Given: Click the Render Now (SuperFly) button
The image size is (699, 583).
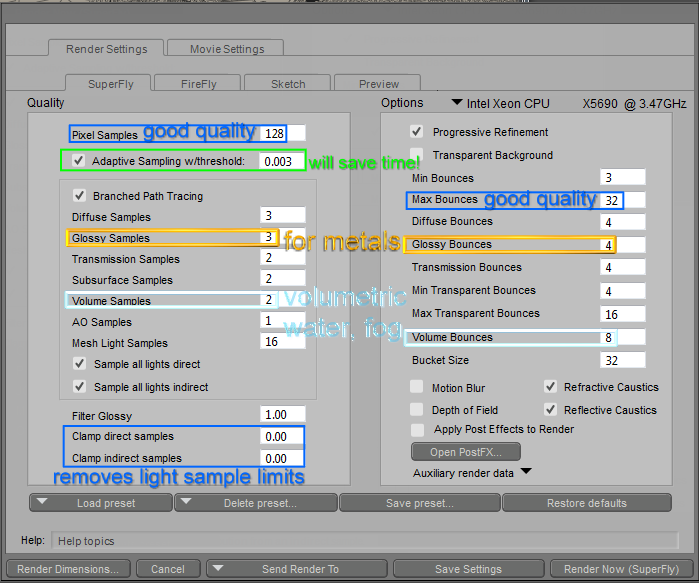Looking at the screenshot, I should tap(620, 569).
